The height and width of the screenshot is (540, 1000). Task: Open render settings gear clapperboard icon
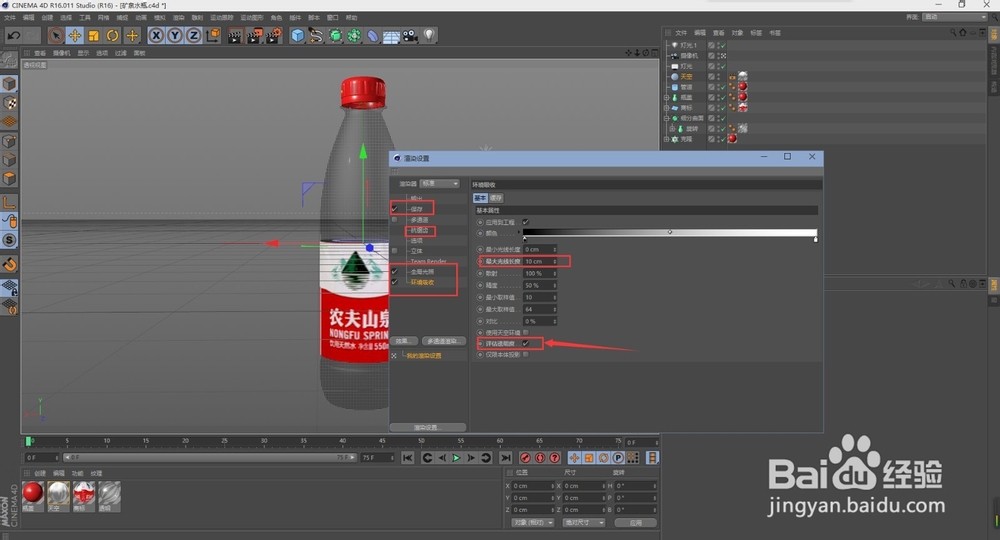pos(274,36)
